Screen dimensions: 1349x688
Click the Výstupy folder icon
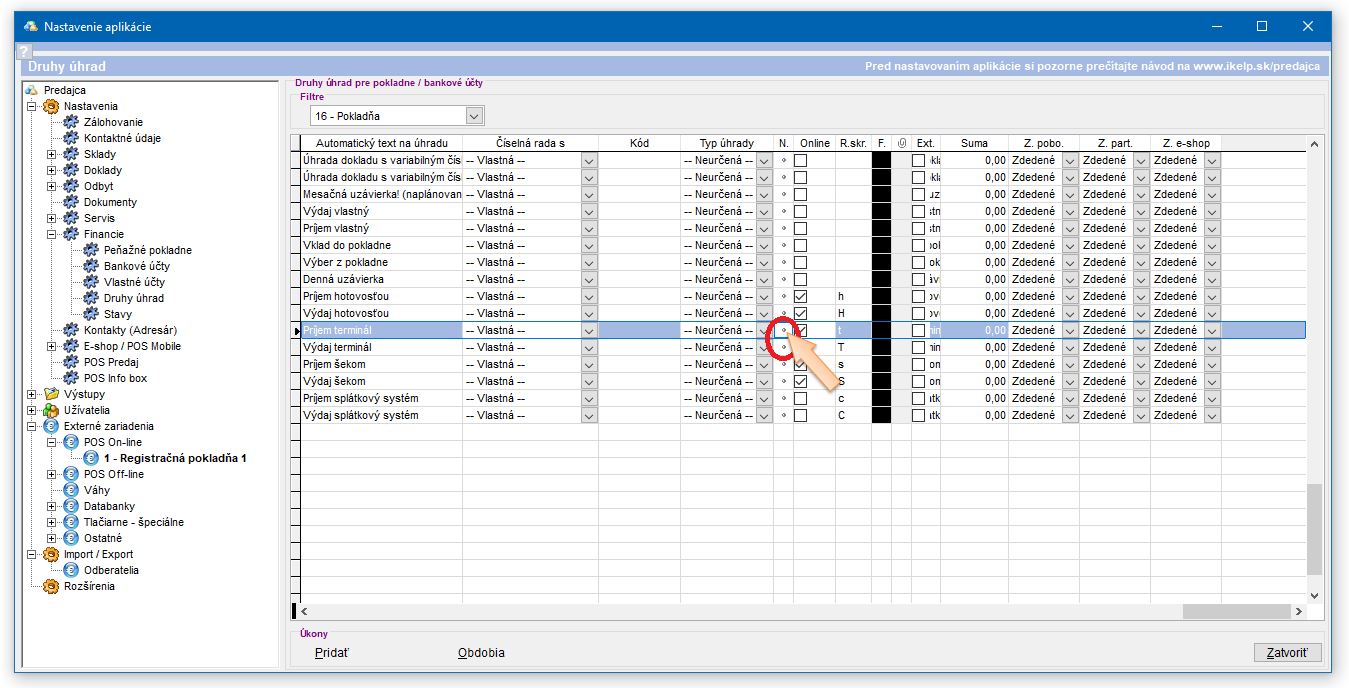tap(50, 394)
